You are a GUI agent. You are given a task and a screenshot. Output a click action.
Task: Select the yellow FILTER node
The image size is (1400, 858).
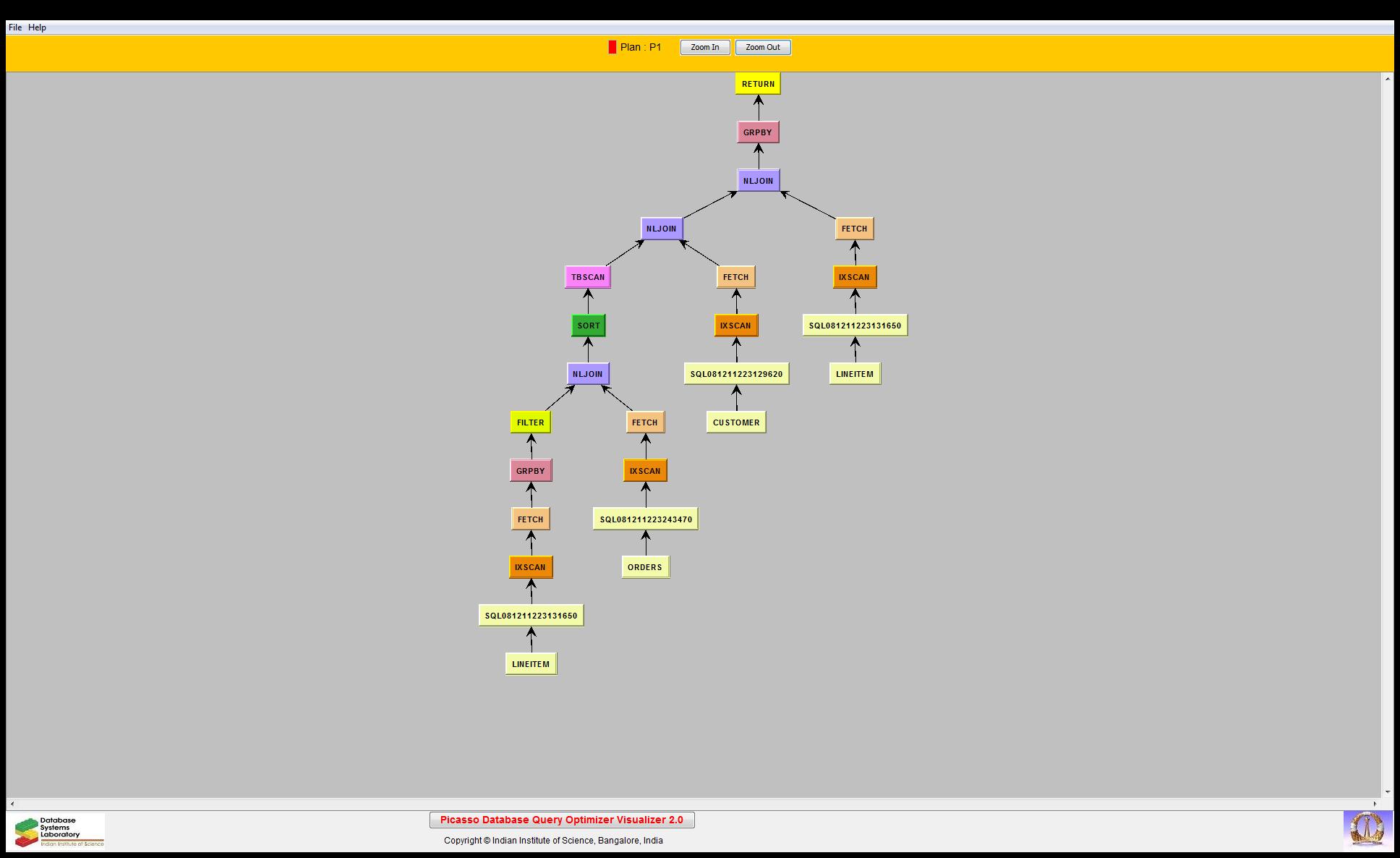click(530, 422)
